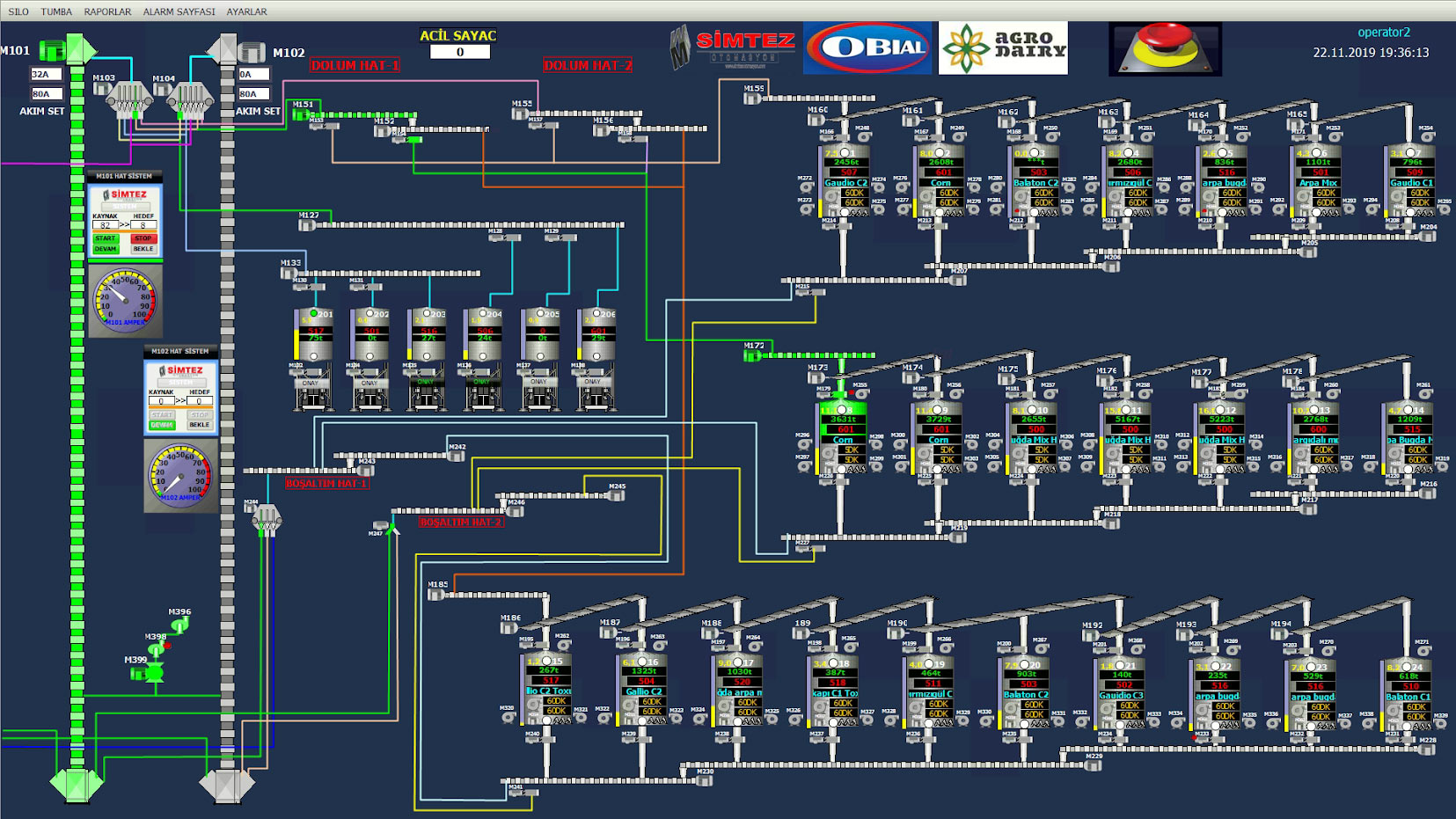Click the operator2 user label
Viewport: 1456px width, 819px height.
pyautogui.click(x=1384, y=33)
